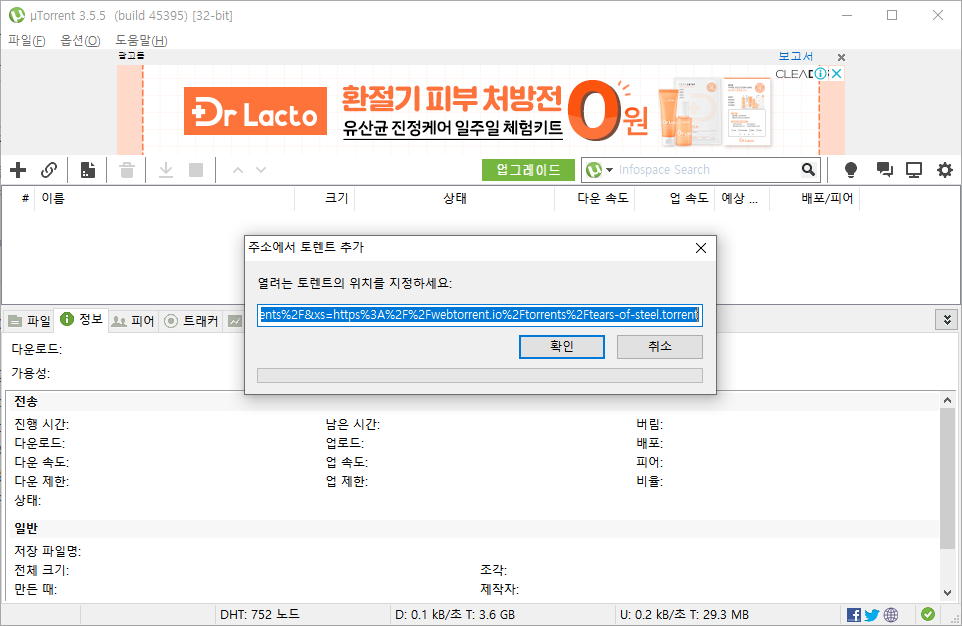Click the Add Torrent plus icon
This screenshot has height=626, width=962.
[18, 170]
